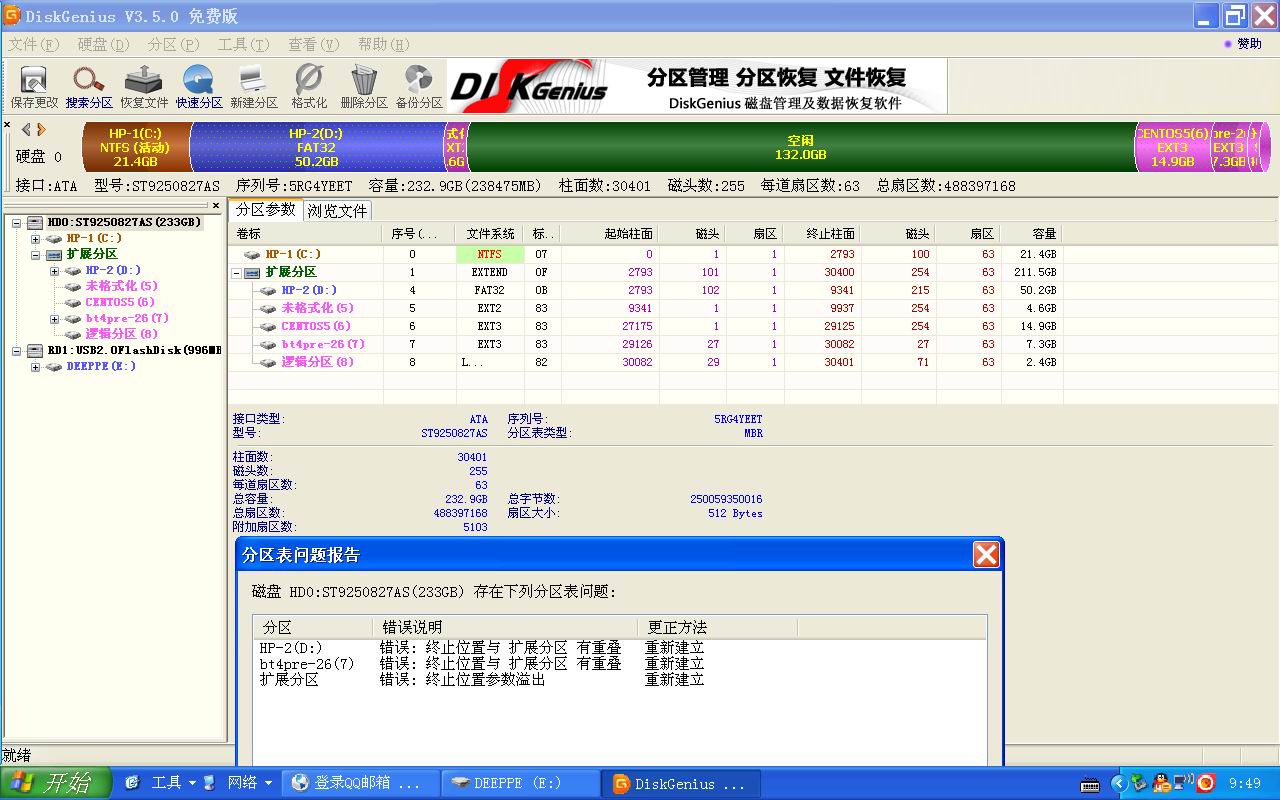Select 未格式化(5) row in the partition table
Viewport: 1280px width, 800px height.
click(x=645, y=308)
